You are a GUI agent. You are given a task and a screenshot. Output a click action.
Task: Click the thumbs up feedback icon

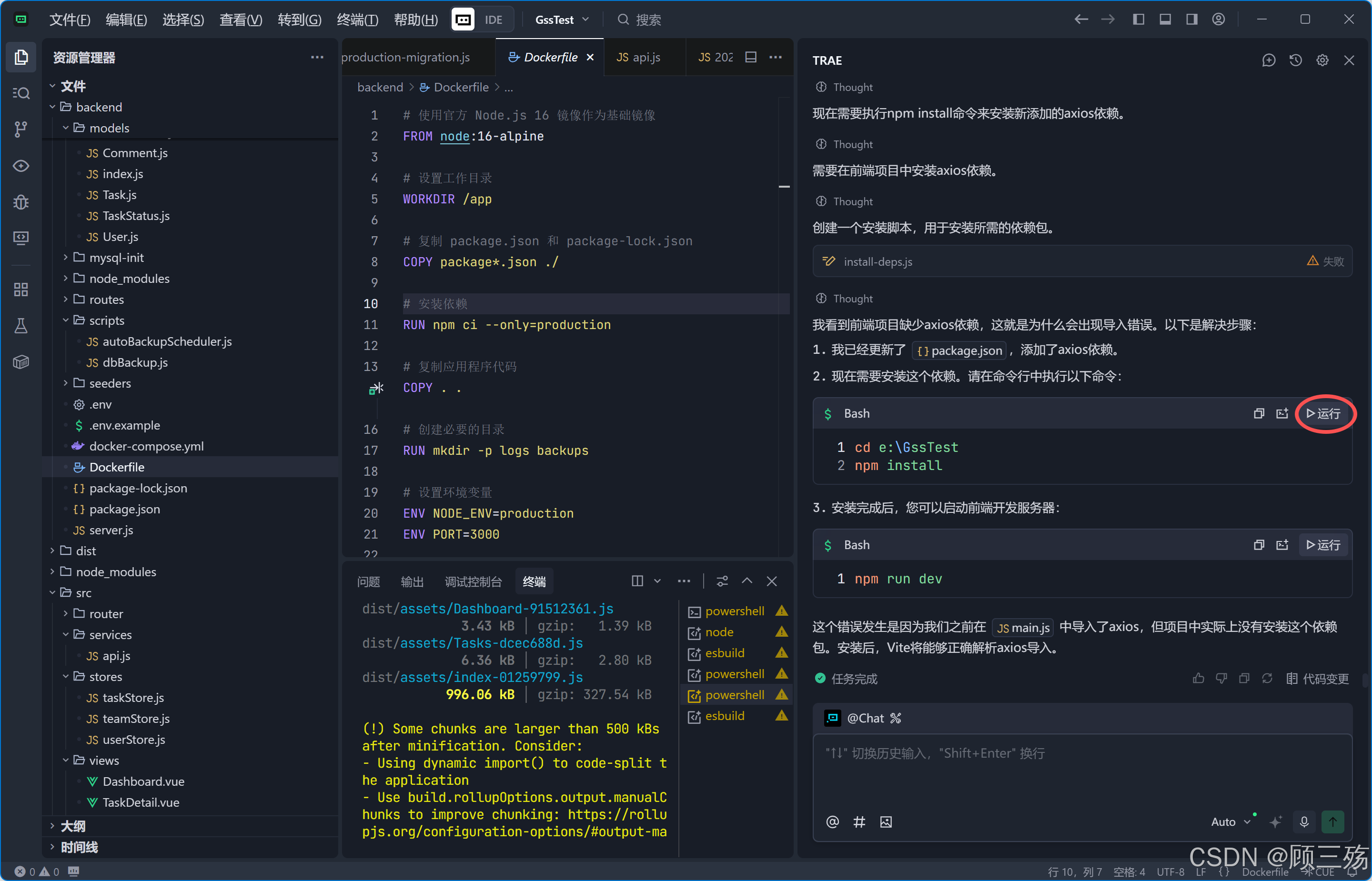1198,679
